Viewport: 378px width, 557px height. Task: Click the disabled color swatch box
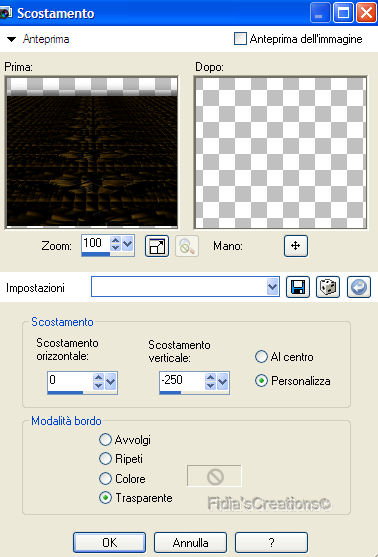pyautogui.click(x=214, y=476)
